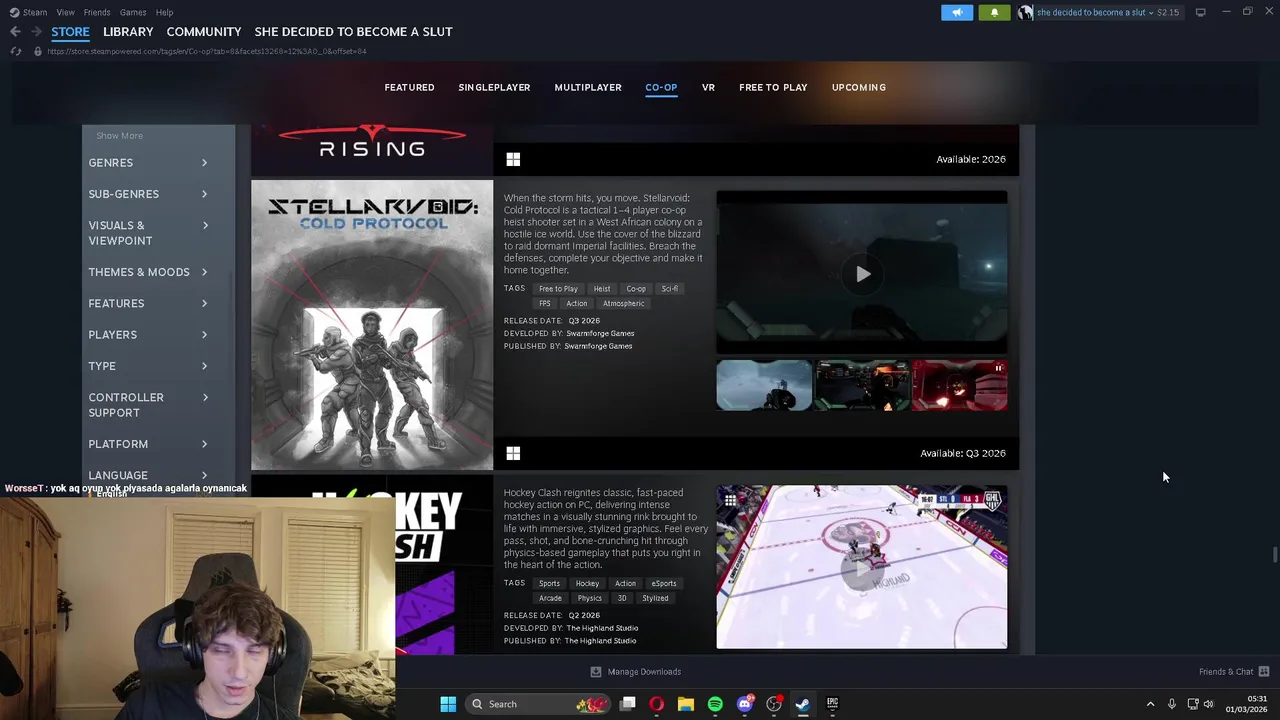1280x720 pixels.
Task: Switch to the Singleplayer tab
Action: 494,87
